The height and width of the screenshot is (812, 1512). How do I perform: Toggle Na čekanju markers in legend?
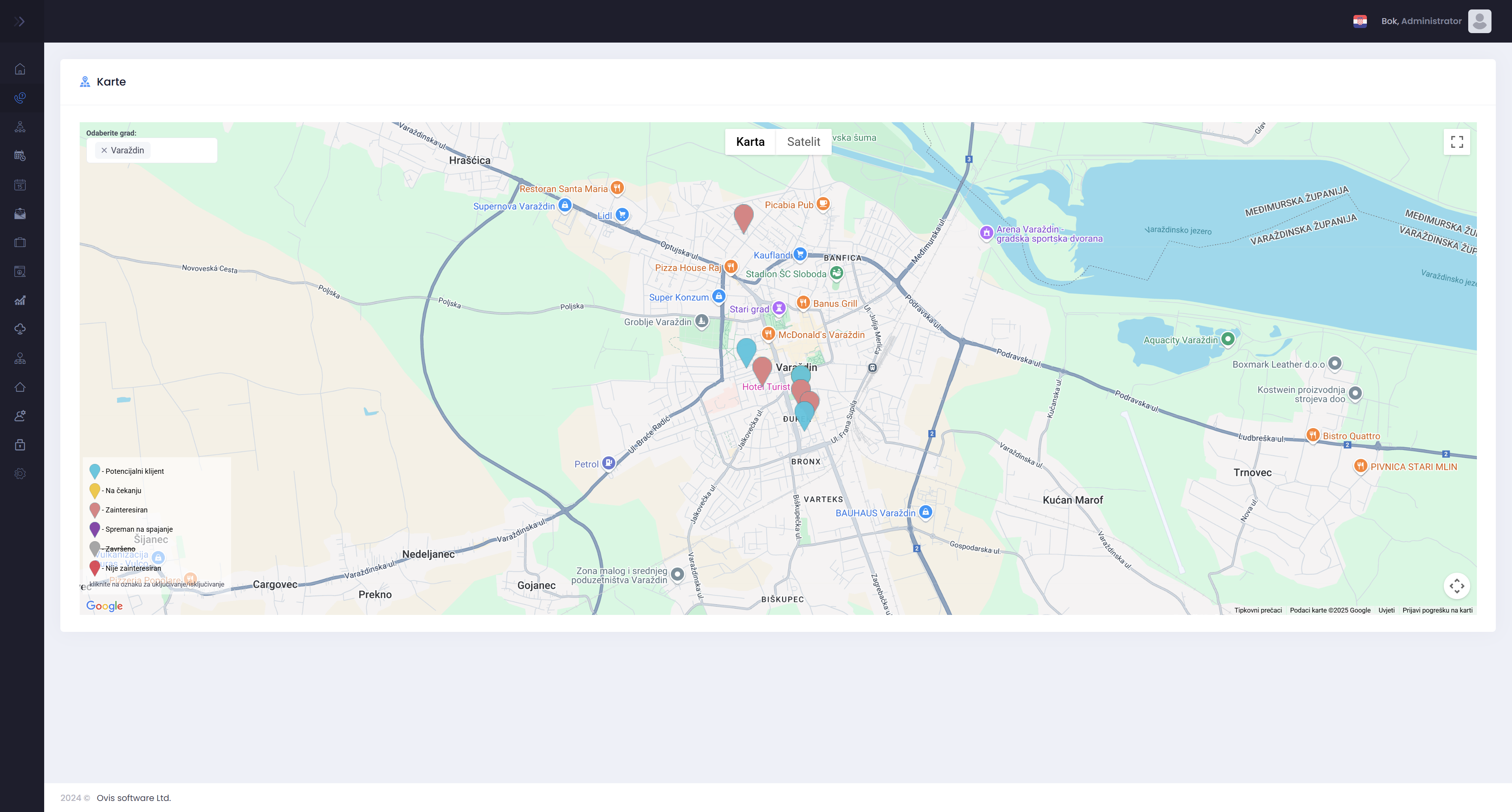(95, 490)
